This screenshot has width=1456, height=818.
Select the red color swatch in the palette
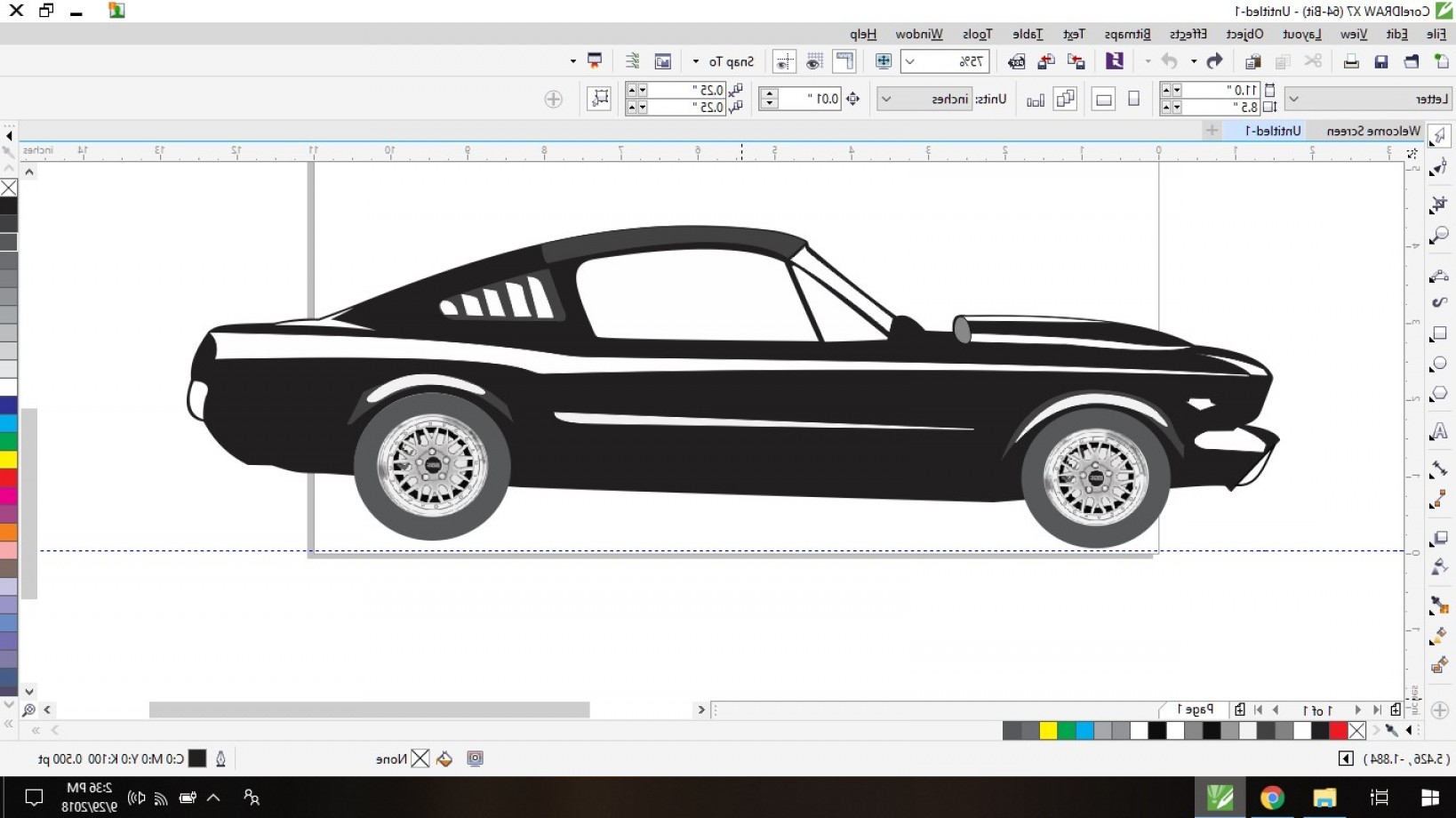click(1338, 731)
